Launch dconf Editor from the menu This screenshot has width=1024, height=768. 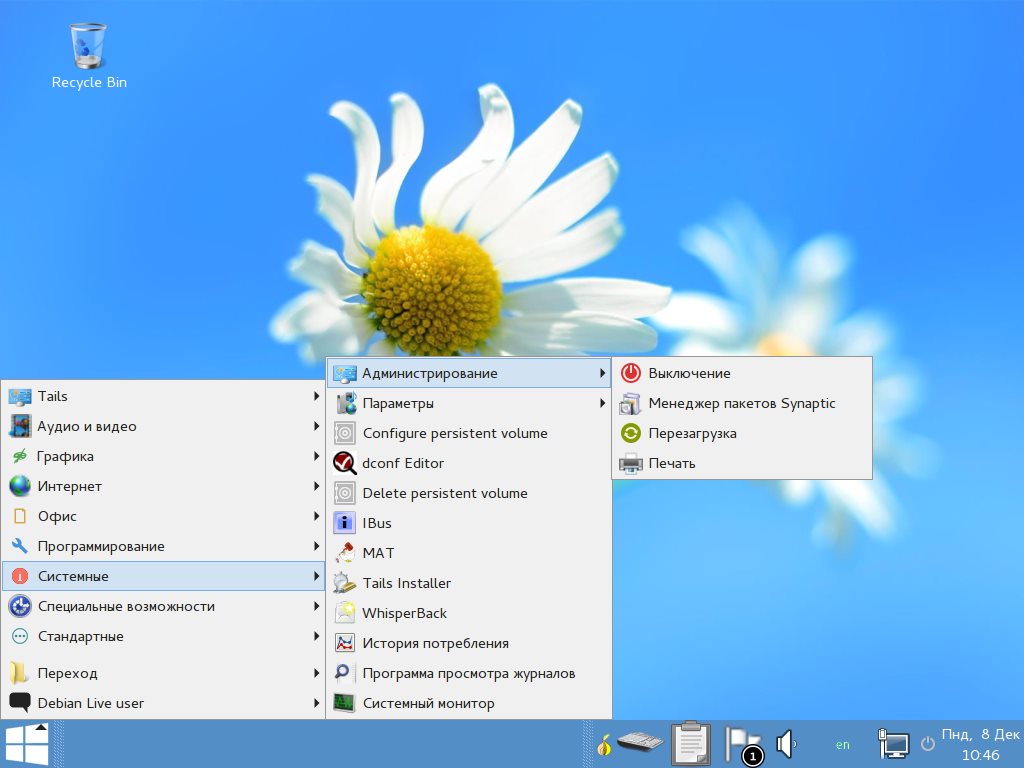click(x=403, y=463)
